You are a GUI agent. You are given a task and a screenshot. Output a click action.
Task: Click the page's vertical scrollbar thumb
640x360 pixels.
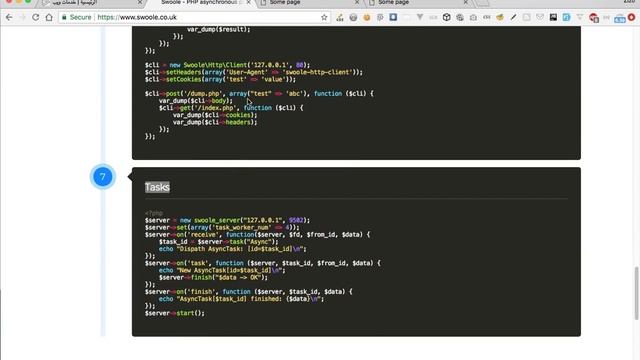[x=636, y=293]
